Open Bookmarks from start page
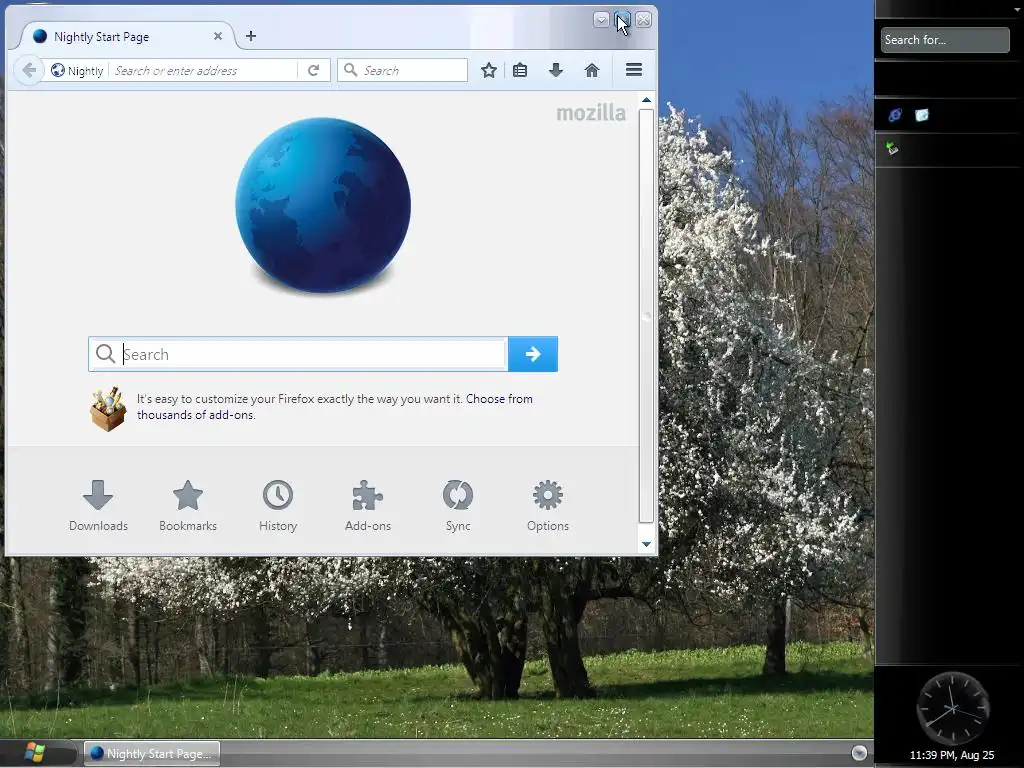The width and height of the screenshot is (1024, 768). click(187, 506)
